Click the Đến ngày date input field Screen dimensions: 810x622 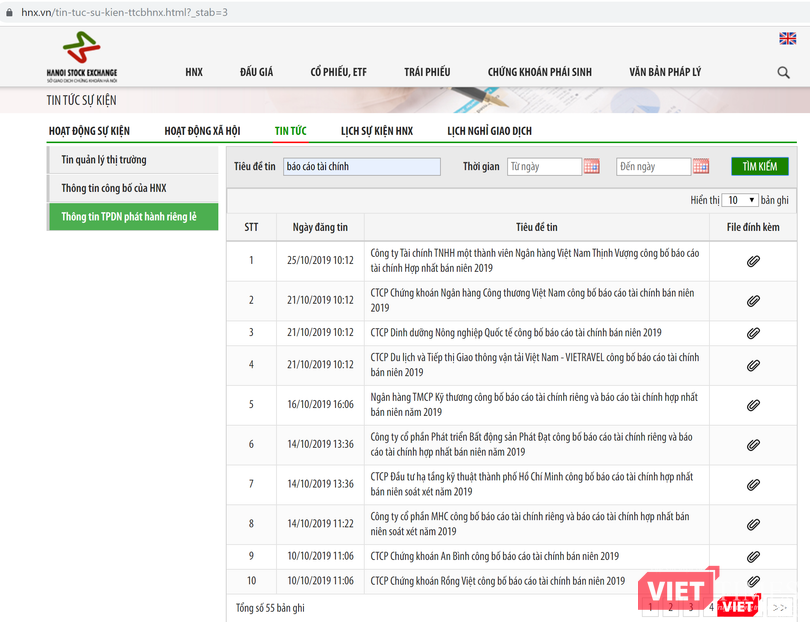653,167
